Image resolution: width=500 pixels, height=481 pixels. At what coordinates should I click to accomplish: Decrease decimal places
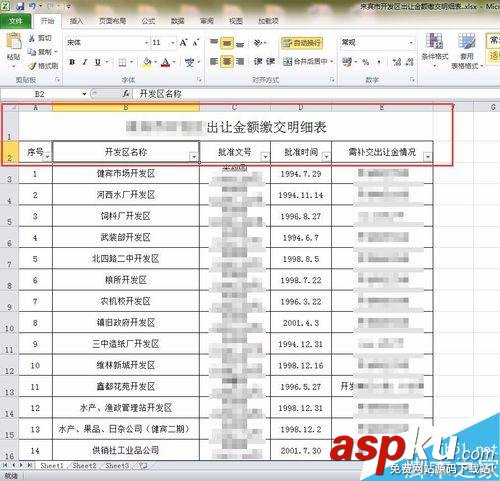(410, 62)
